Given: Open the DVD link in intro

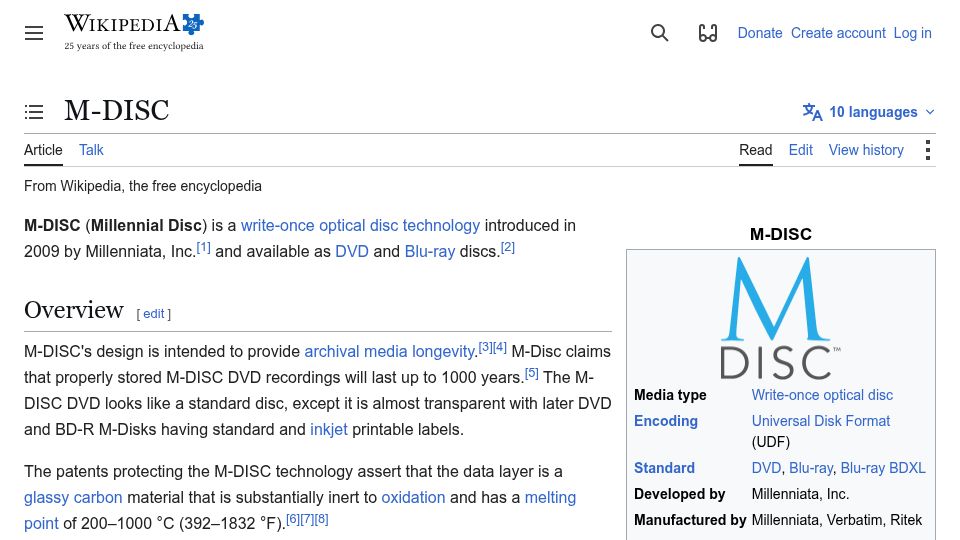Looking at the screenshot, I should [351, 252].
